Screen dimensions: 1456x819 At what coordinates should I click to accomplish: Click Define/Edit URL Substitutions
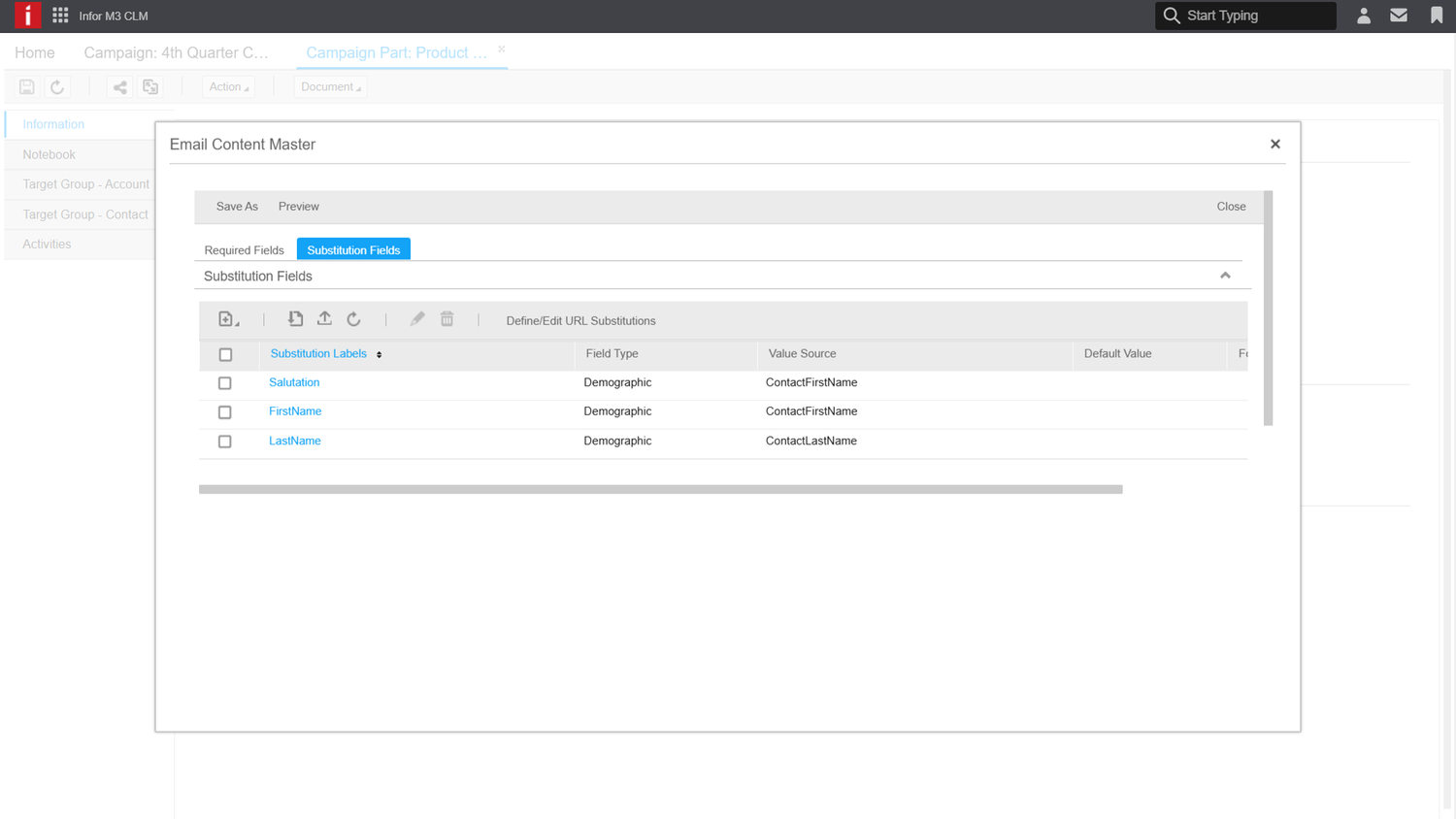[x=579, y=320]
